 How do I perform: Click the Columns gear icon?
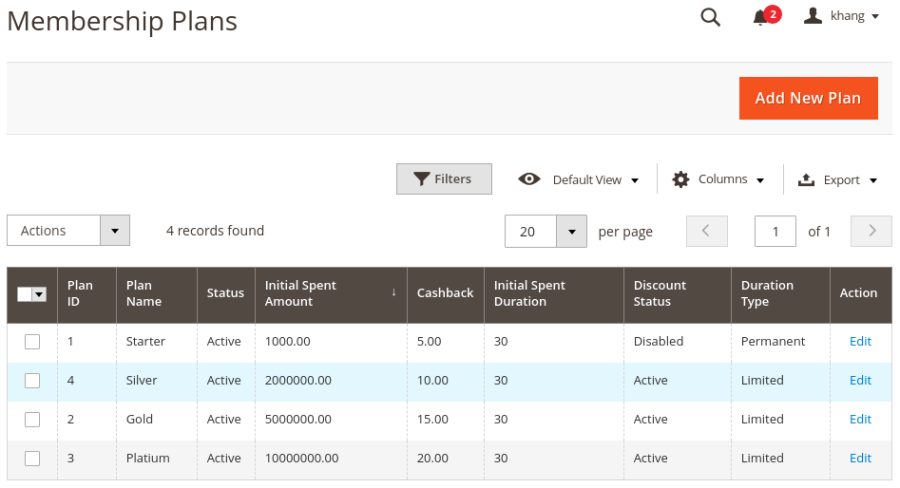coord(681,180)
